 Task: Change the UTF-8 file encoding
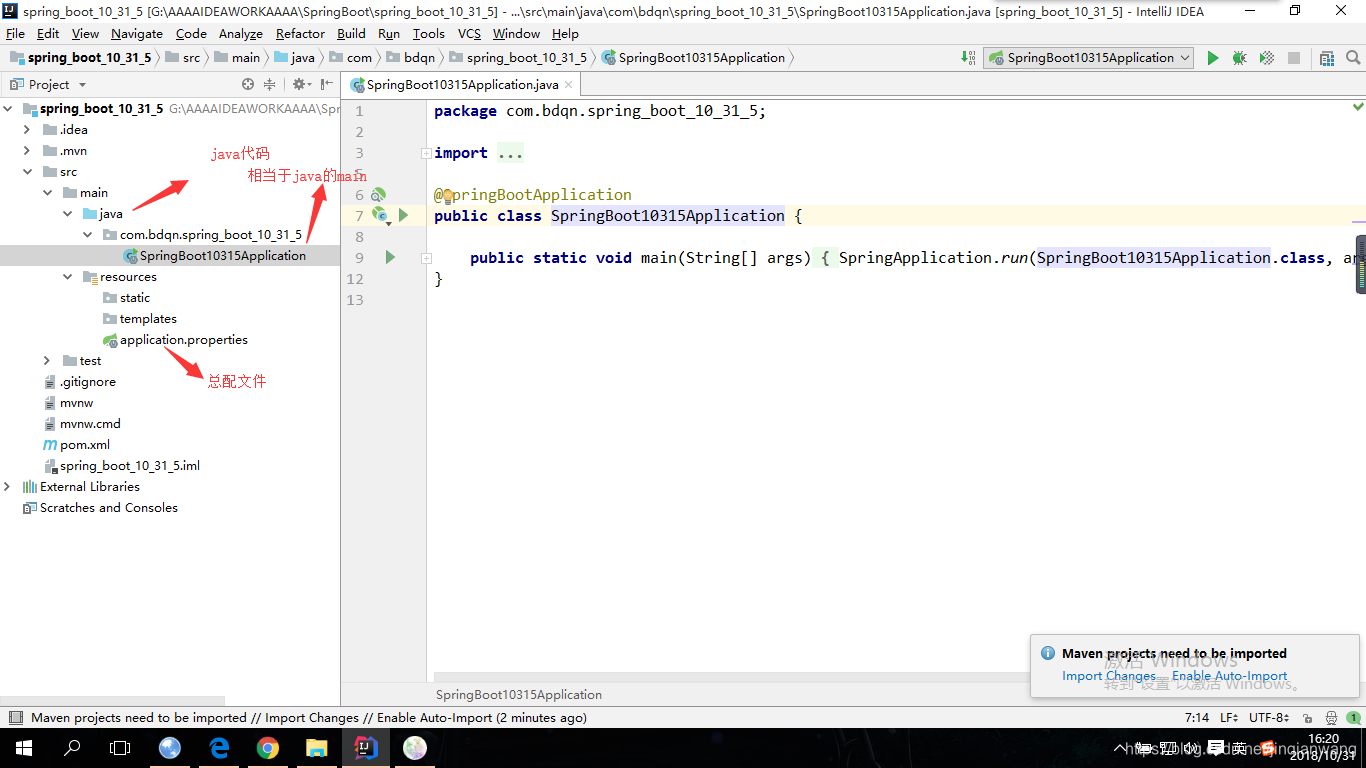[1270, 718]
